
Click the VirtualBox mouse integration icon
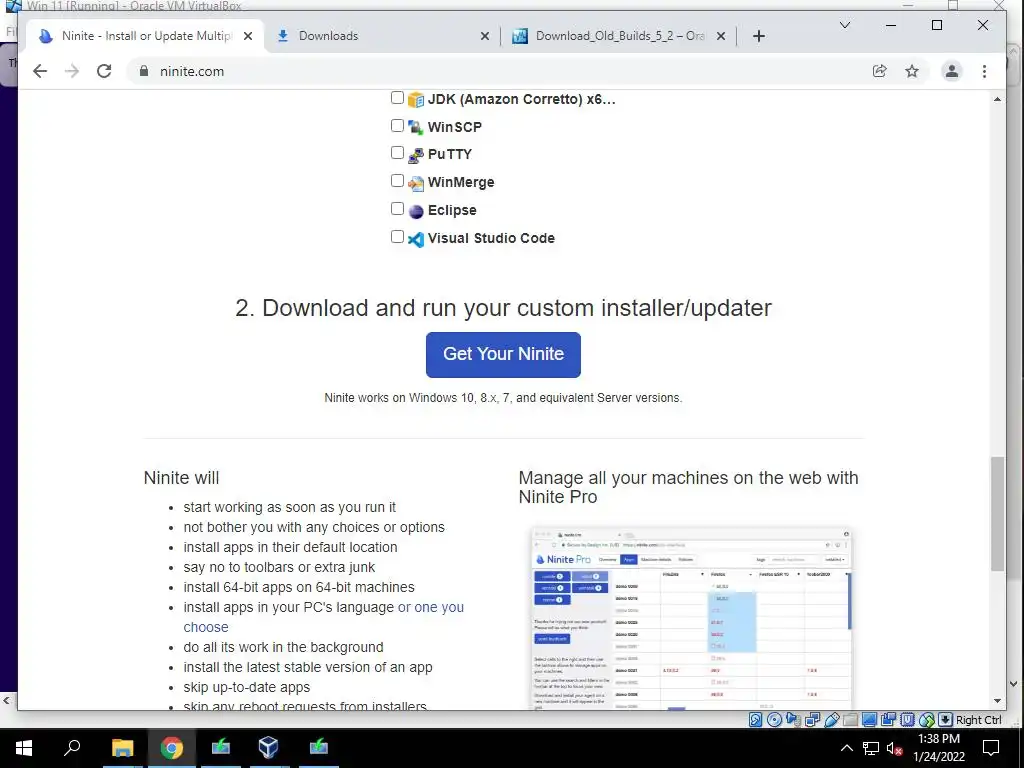(927, 720)
